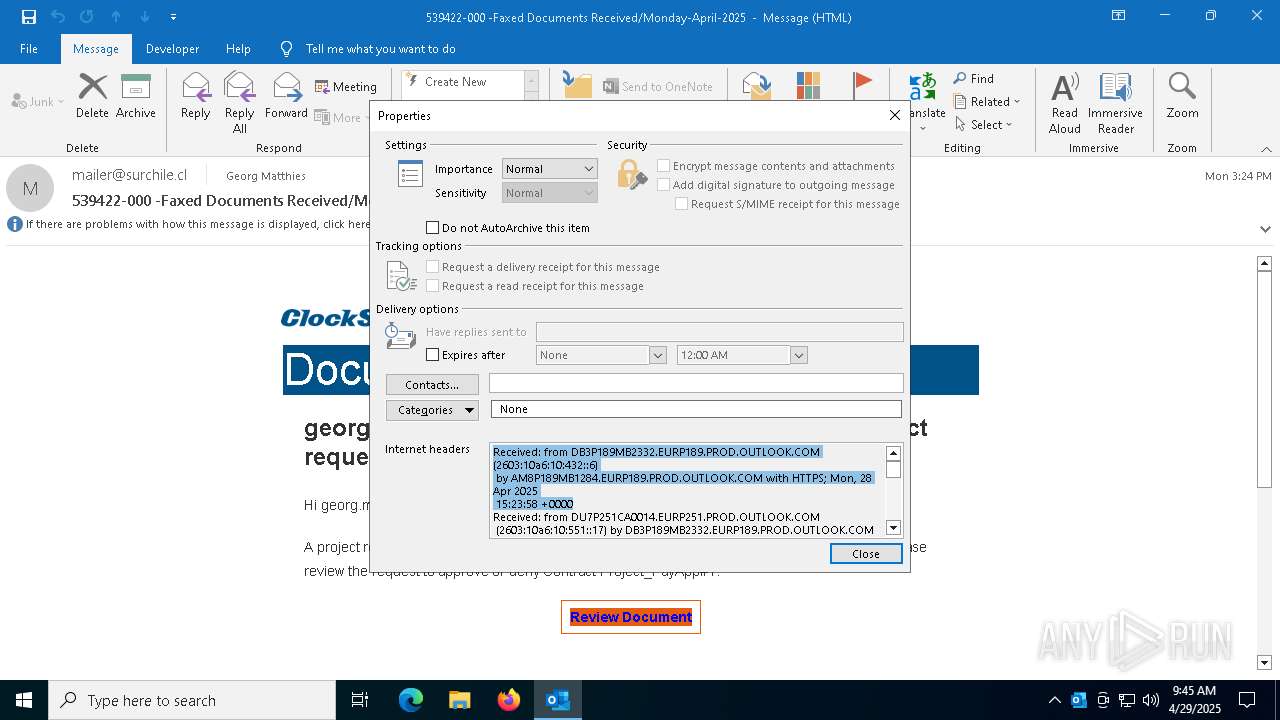Click the Internet headers scroll down arrow
The width and height of the screenshot is (1280, 720).
pyautogui.click(x=893, y=528)
